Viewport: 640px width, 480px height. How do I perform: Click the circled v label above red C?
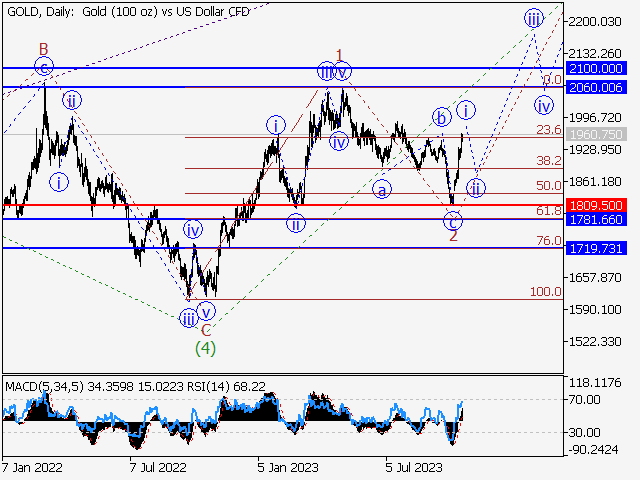click(x=206, y=312)
